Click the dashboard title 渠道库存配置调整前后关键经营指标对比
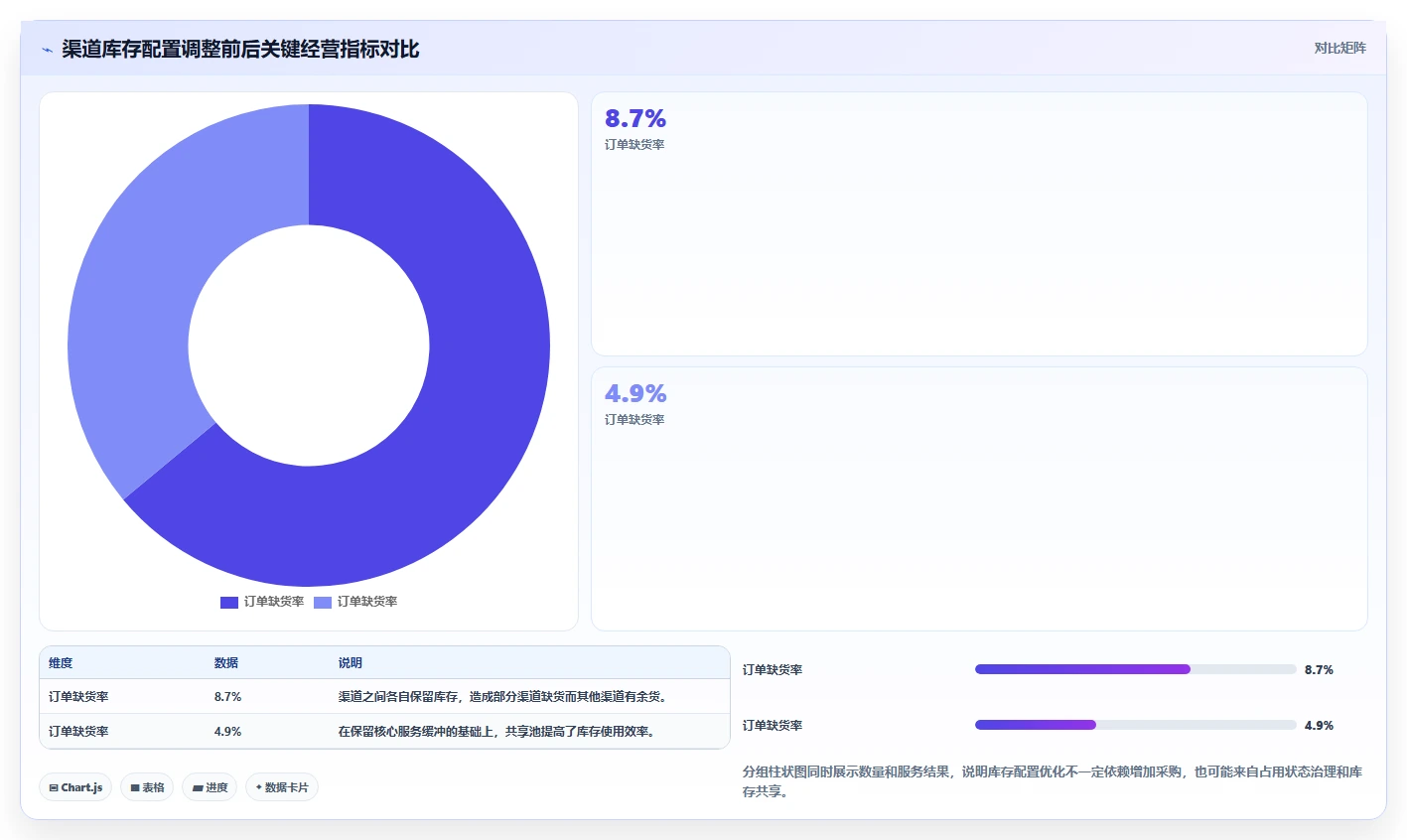Screen dimensions: 1407x840 coord(240,49)
